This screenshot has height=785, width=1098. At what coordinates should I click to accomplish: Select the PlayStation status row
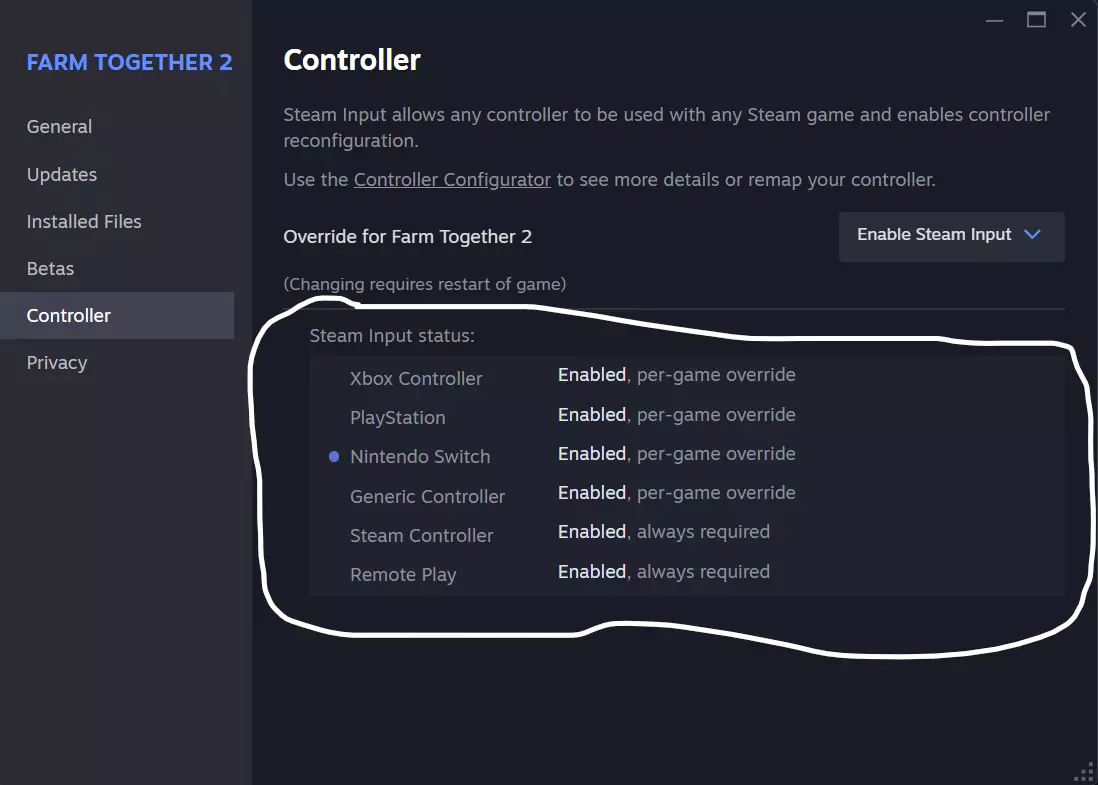tap(398, 417)
